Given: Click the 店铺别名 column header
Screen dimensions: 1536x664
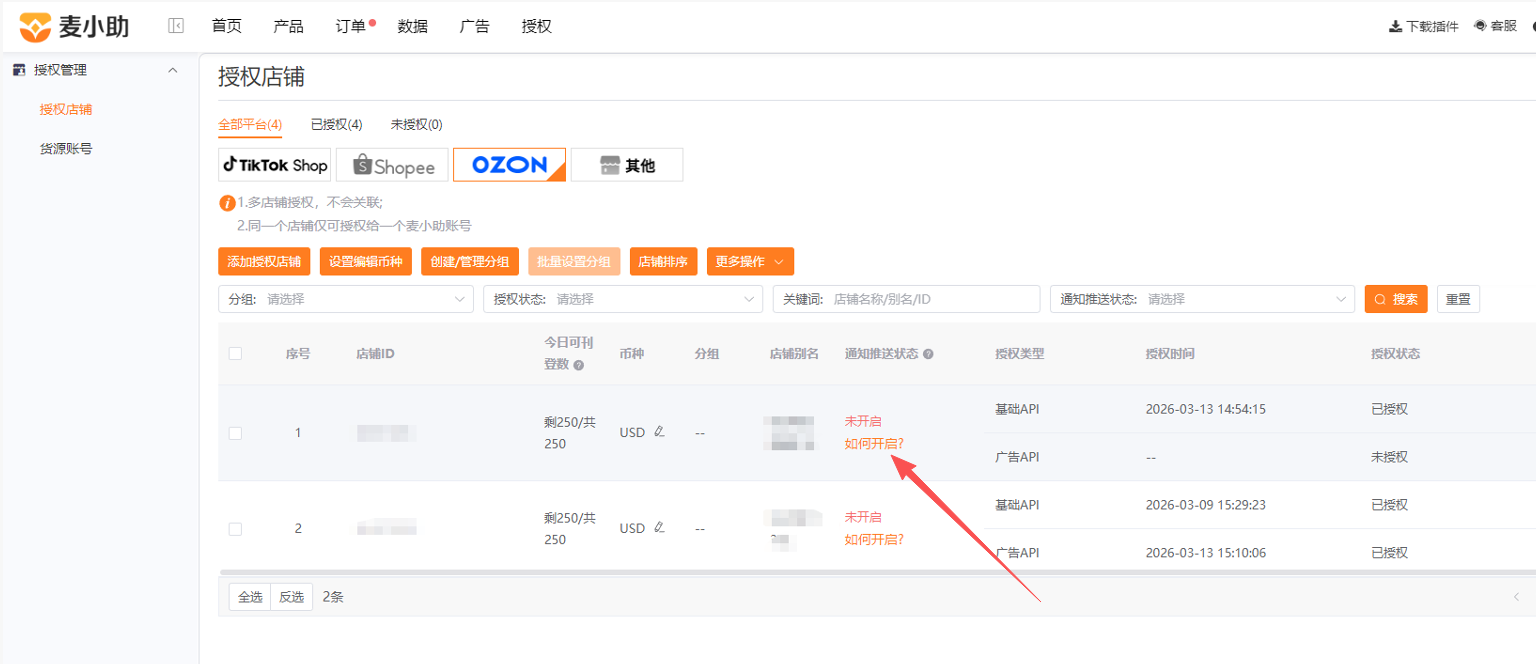Looking at the screenshot, I should click(x=794, y=354).
